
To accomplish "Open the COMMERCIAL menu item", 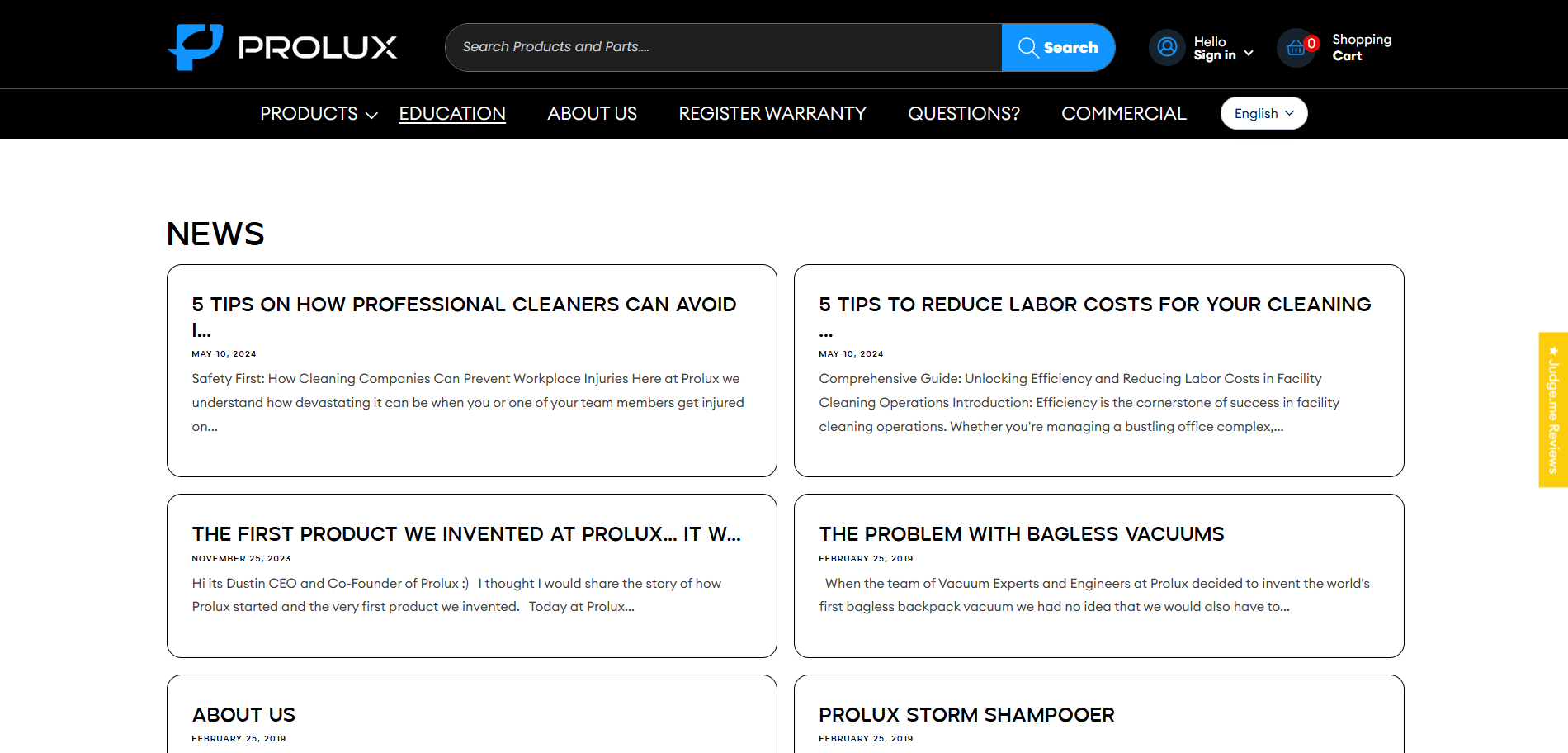I will point(1123,113).
